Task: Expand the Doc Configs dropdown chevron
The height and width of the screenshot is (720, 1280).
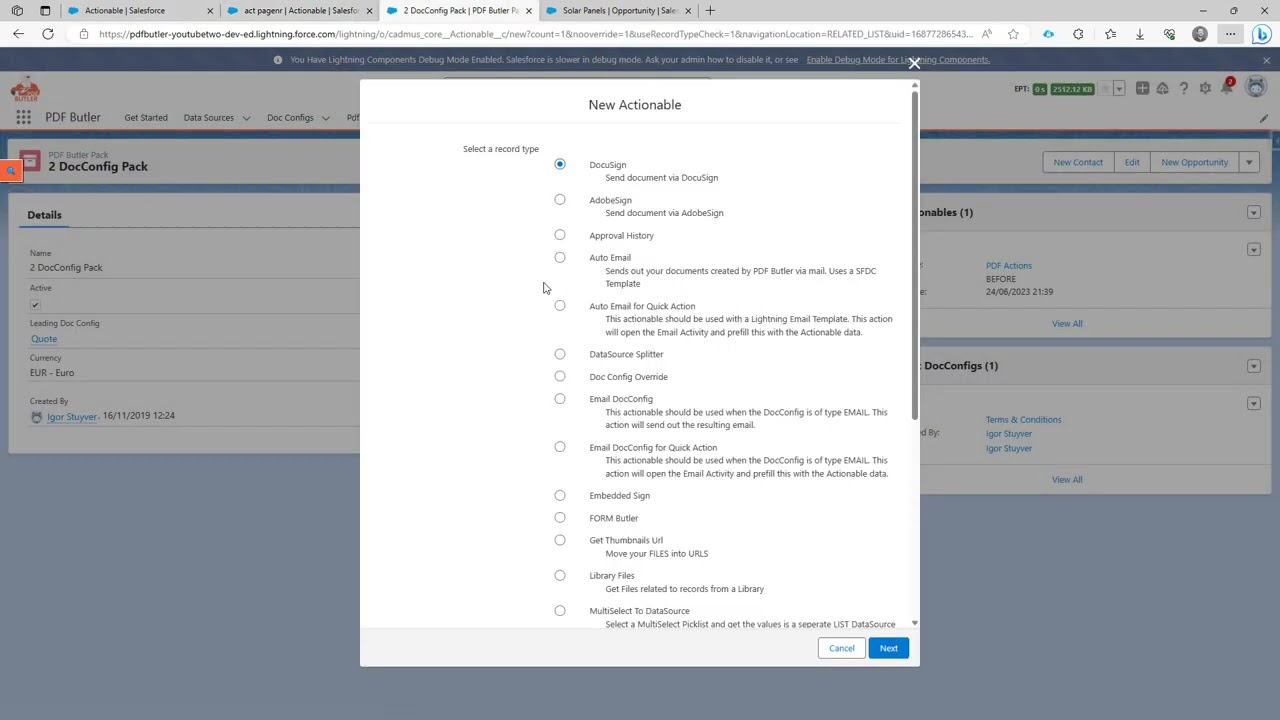Action: tap(325, 118)
